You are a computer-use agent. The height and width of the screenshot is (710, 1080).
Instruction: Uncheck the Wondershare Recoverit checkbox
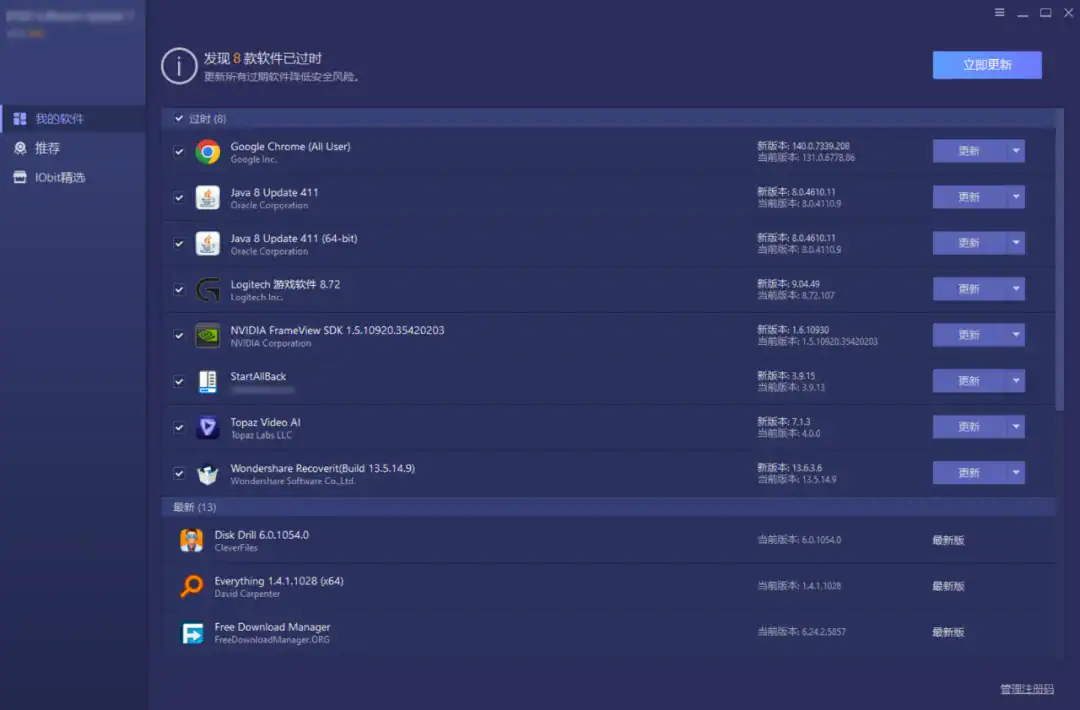179,473
